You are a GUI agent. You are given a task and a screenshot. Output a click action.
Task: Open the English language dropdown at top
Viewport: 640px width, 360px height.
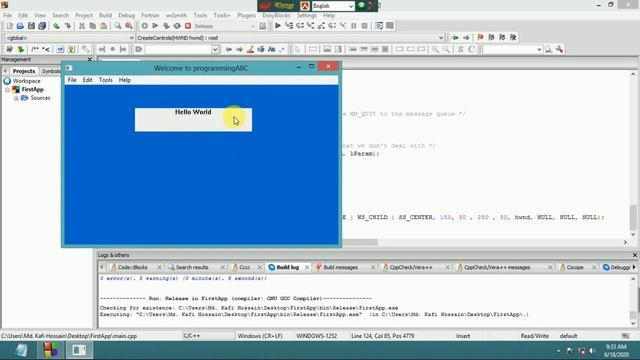tap(351, 6)
